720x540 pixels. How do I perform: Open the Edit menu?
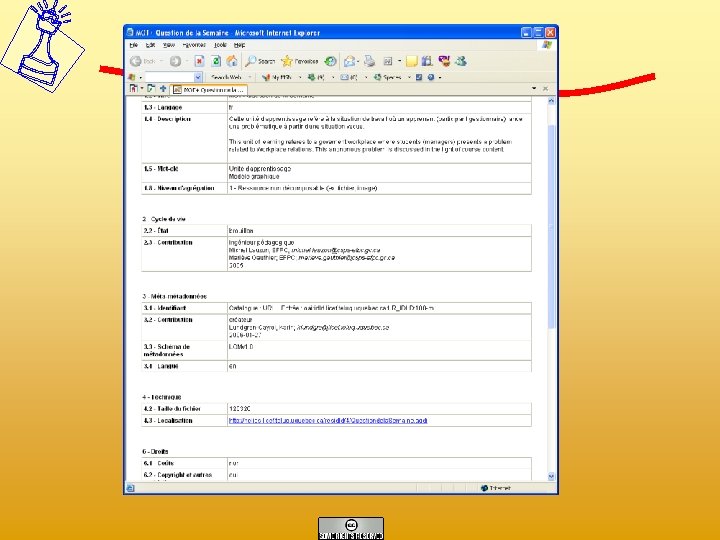[x=150, y=45]
